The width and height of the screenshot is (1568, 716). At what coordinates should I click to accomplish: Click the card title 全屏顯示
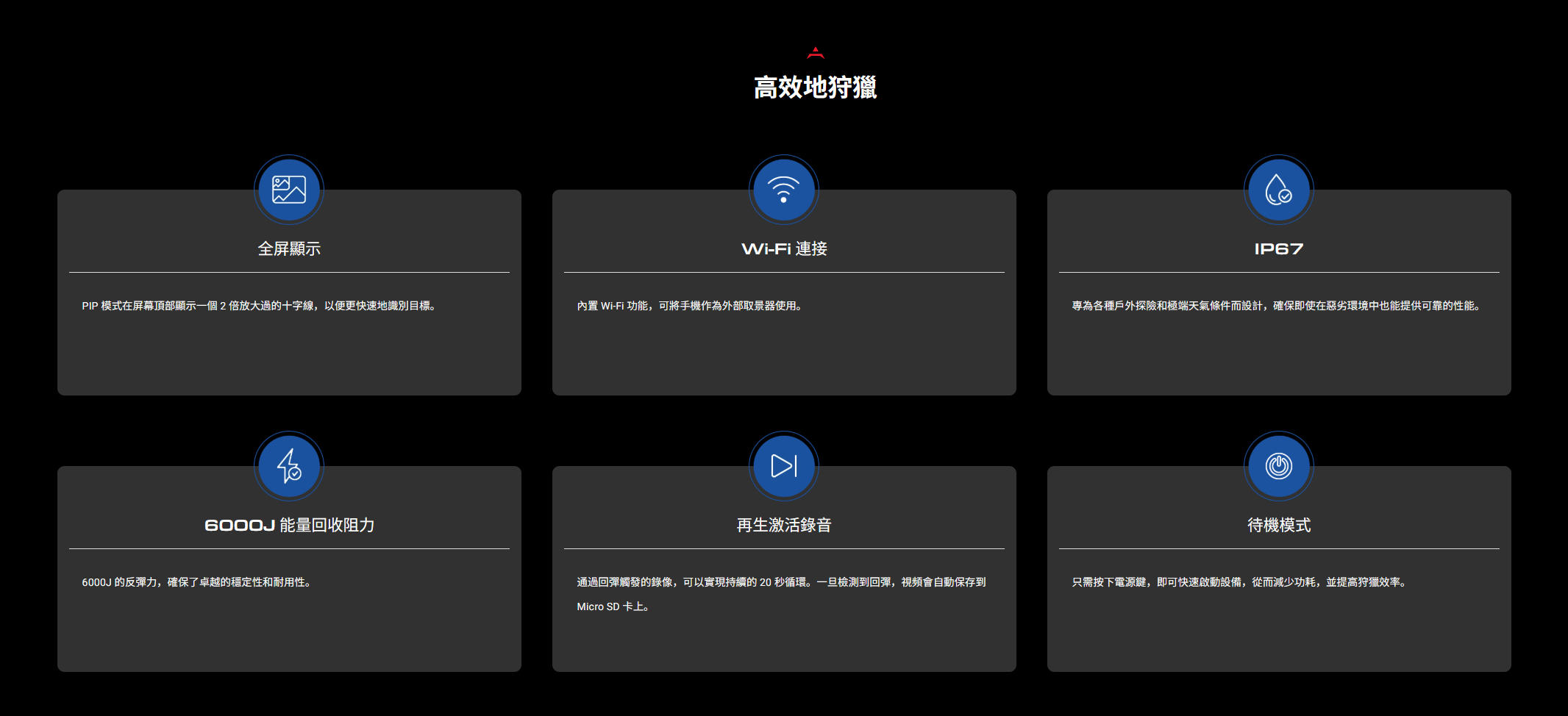[x=289, y=249]
